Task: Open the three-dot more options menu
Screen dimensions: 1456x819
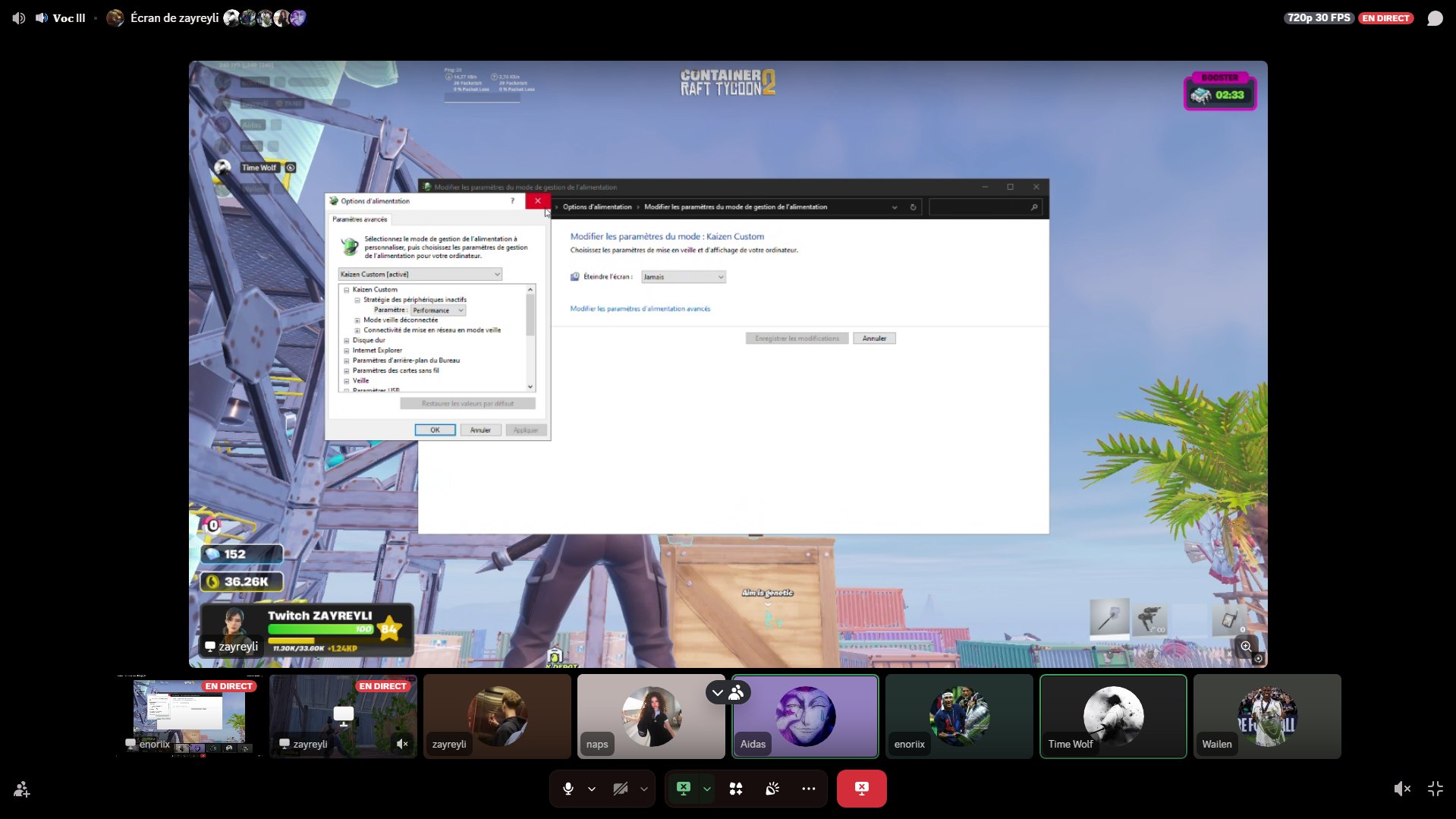Action: [x=809, y=789]
